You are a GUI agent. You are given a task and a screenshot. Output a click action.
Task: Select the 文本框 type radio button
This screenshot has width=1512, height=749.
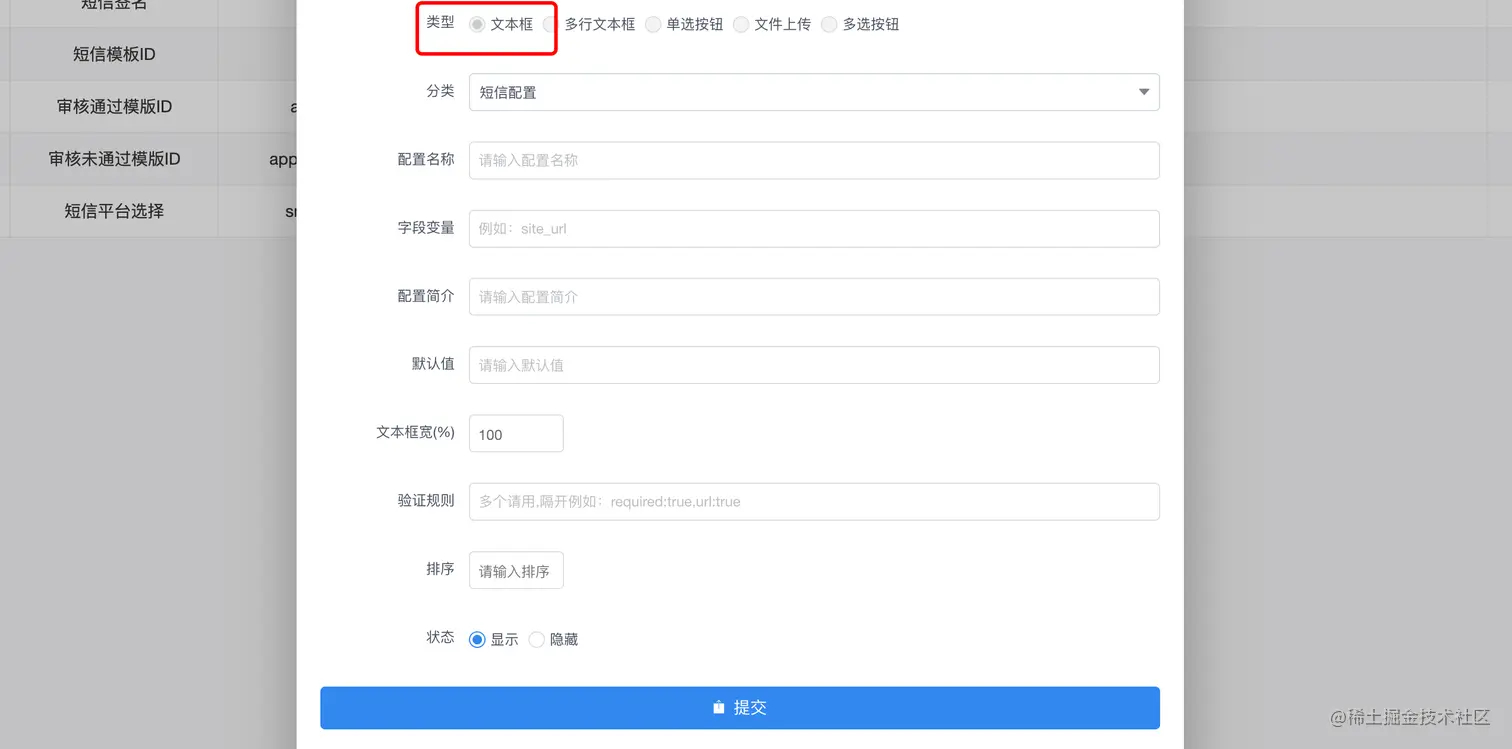coord(478,24)
